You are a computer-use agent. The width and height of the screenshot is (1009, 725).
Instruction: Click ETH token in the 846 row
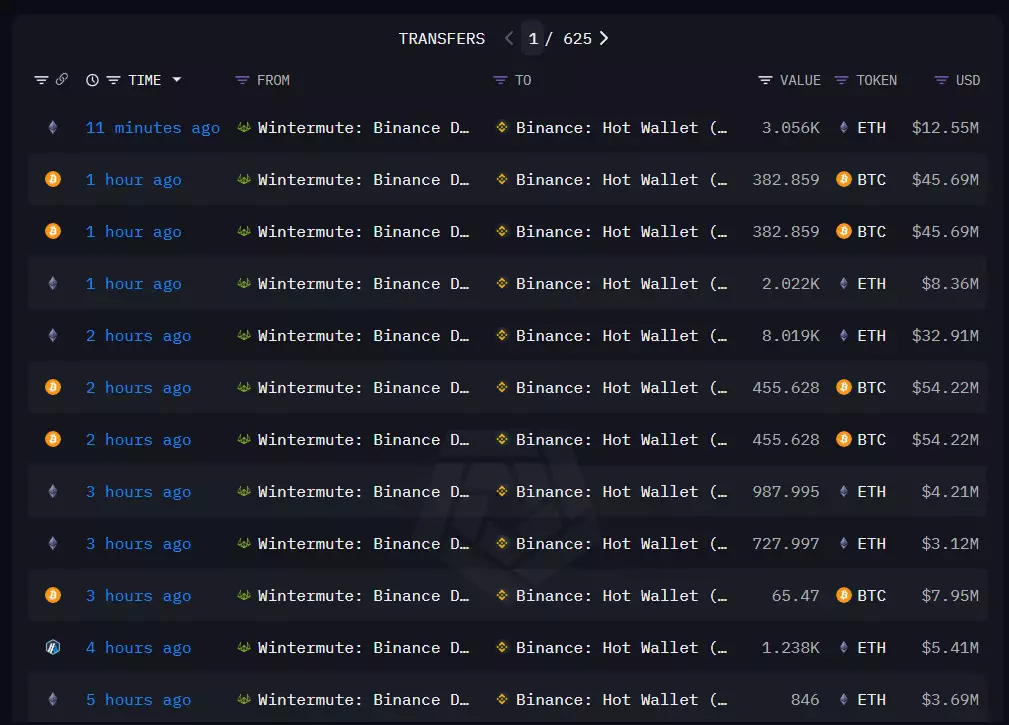tap(861, 700)
